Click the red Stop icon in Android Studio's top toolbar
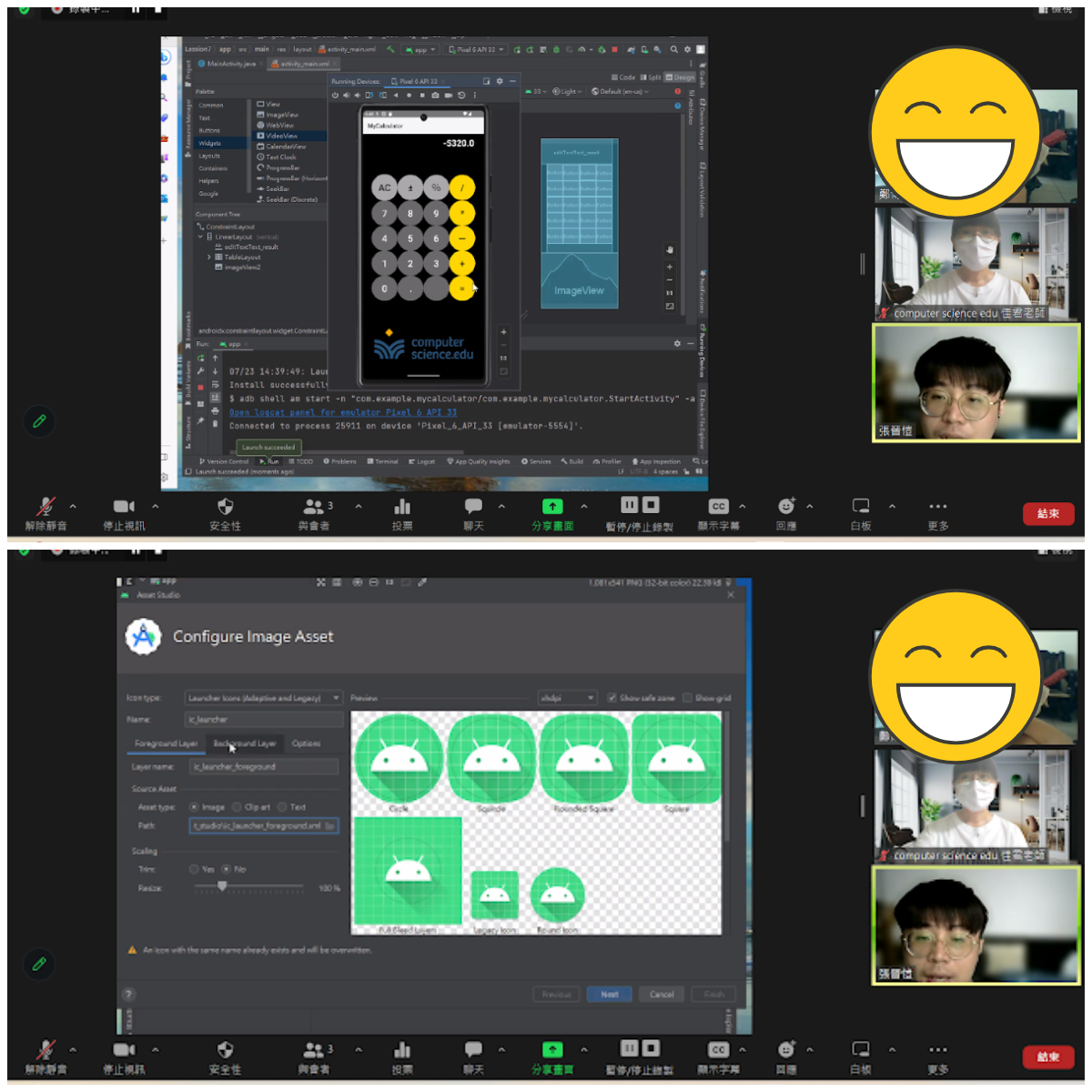 (615, 49)
